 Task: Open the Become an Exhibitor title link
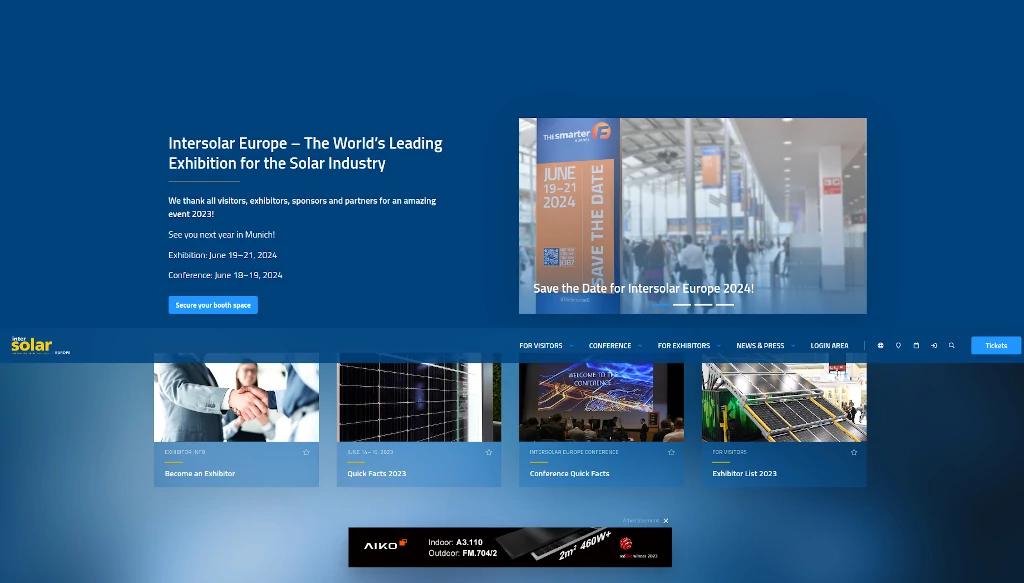click(x=200, y=473)
